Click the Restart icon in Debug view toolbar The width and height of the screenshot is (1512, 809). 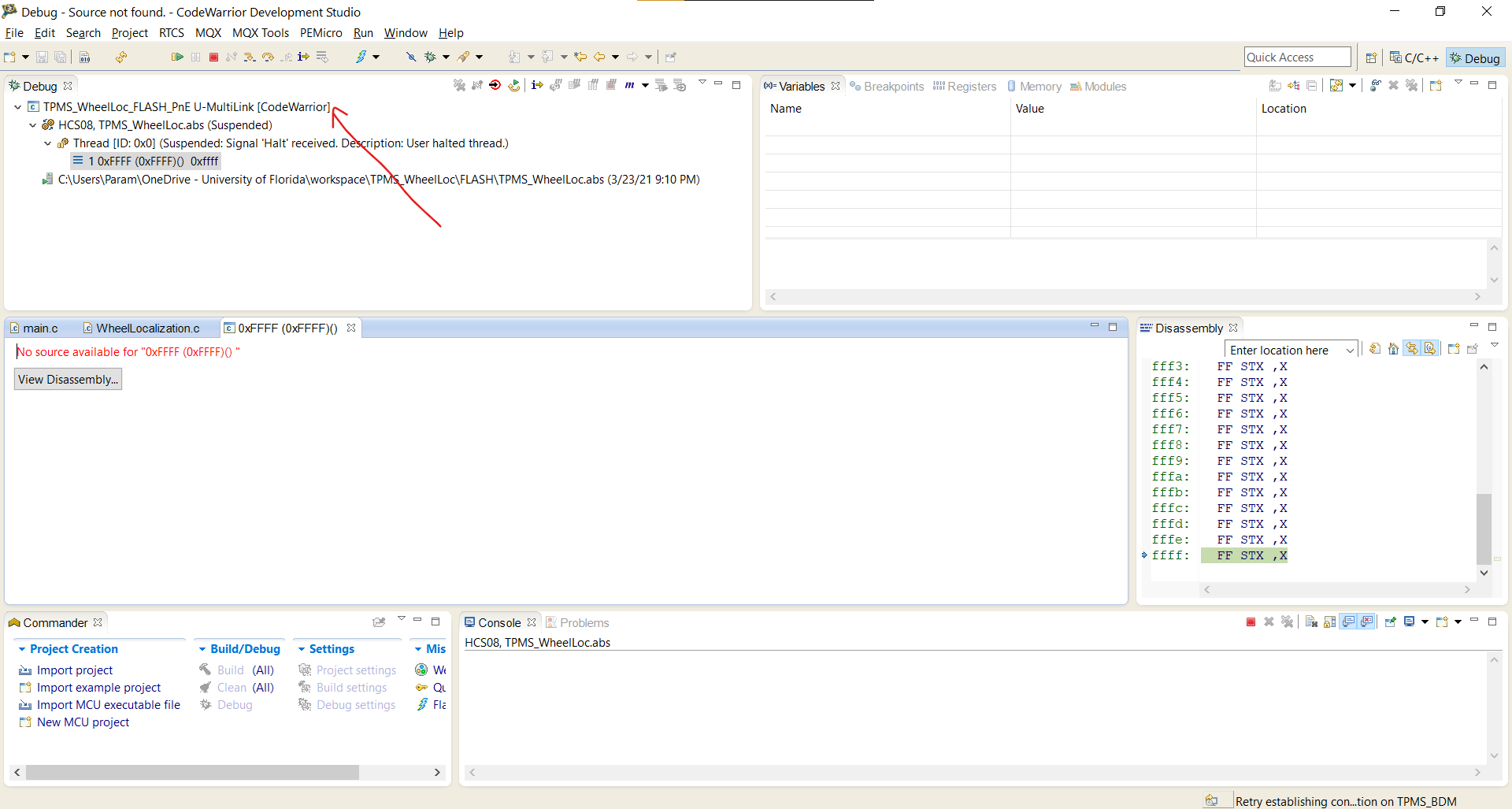(x=514, y=85)
